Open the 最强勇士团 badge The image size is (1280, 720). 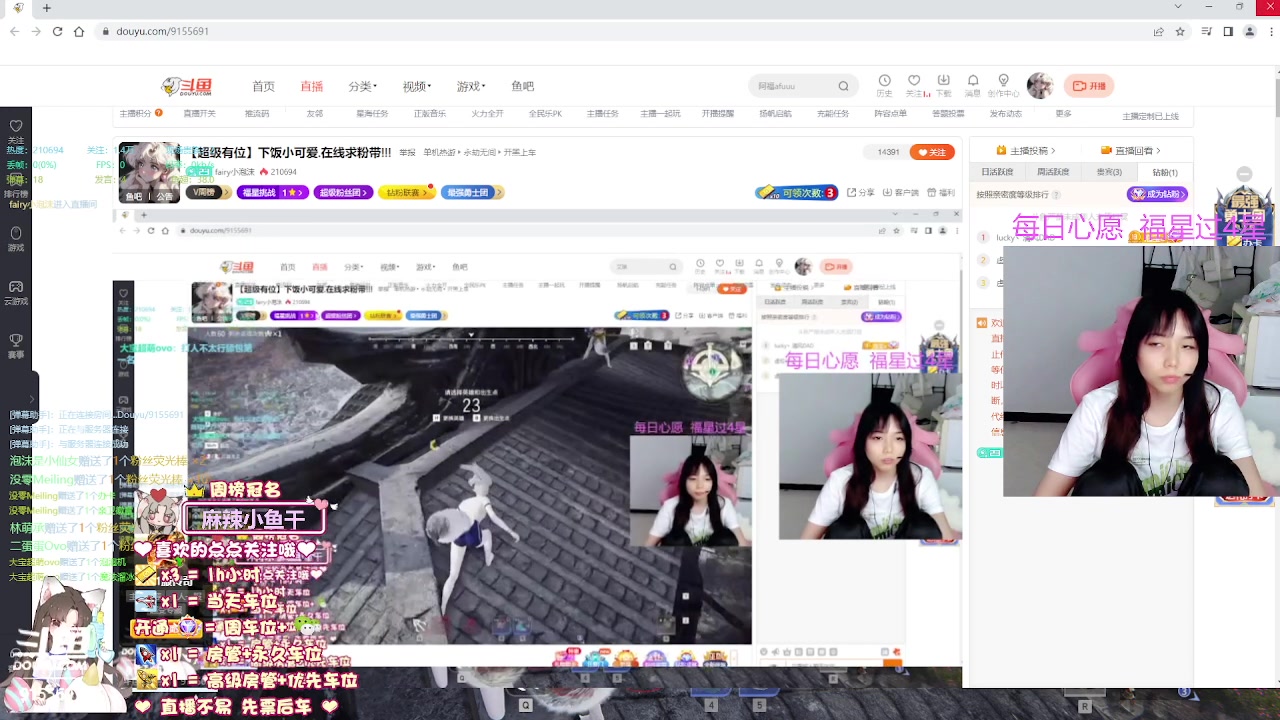[x=472, y=192]
